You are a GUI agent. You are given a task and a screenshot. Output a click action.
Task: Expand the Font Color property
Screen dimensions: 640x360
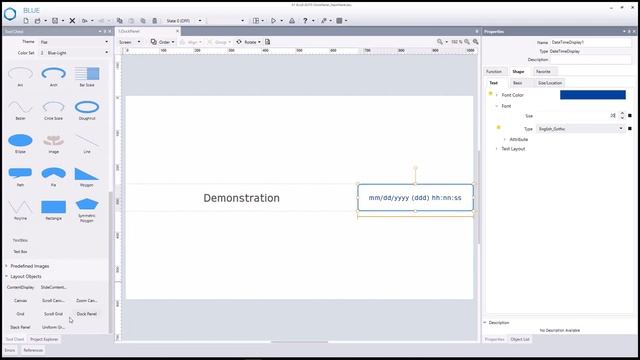(497, 95)
